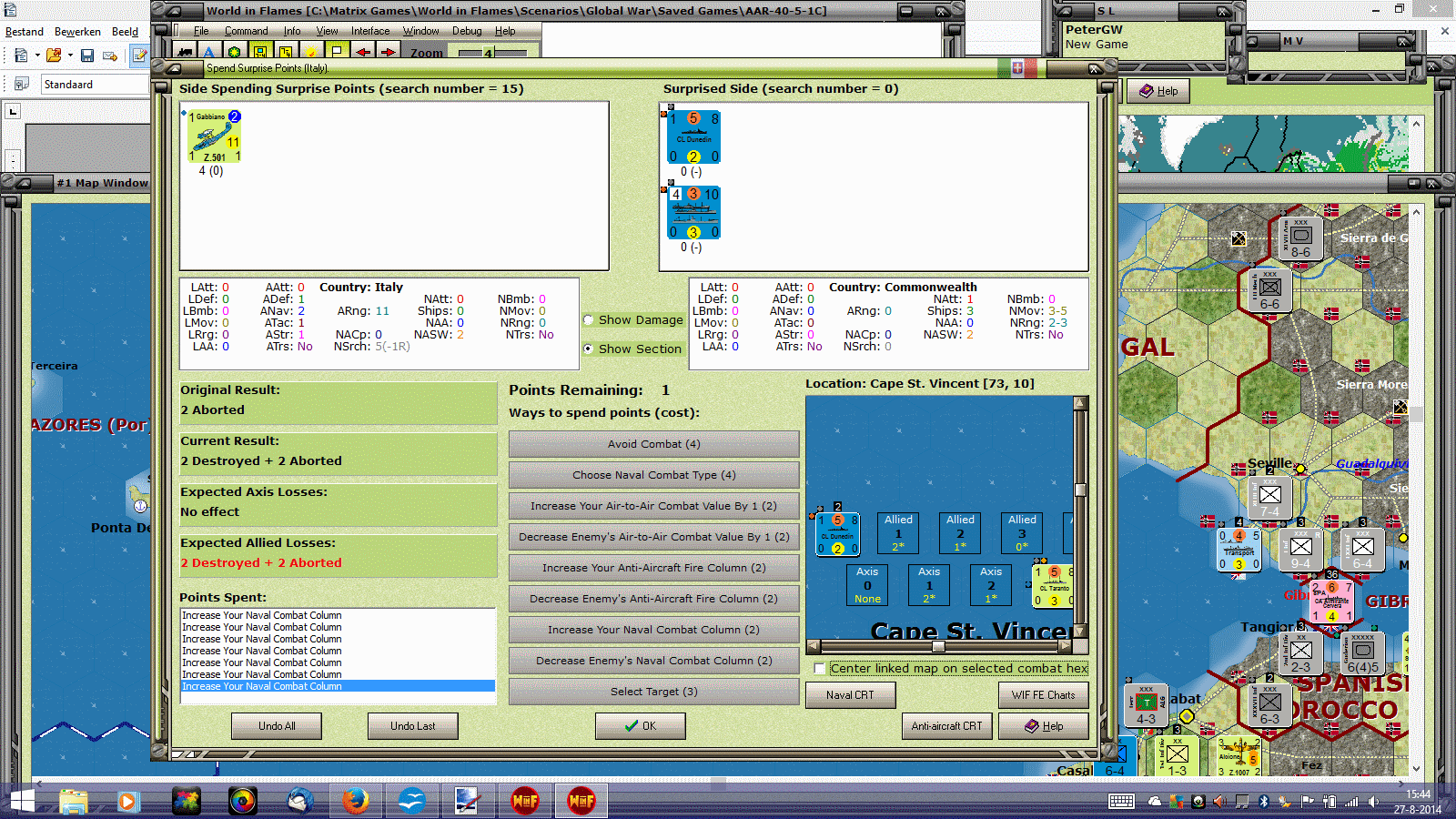Select the Gabbiano Italian unit counter
The height and width of the screenshot is (819, 1456).
coord(215,136)
